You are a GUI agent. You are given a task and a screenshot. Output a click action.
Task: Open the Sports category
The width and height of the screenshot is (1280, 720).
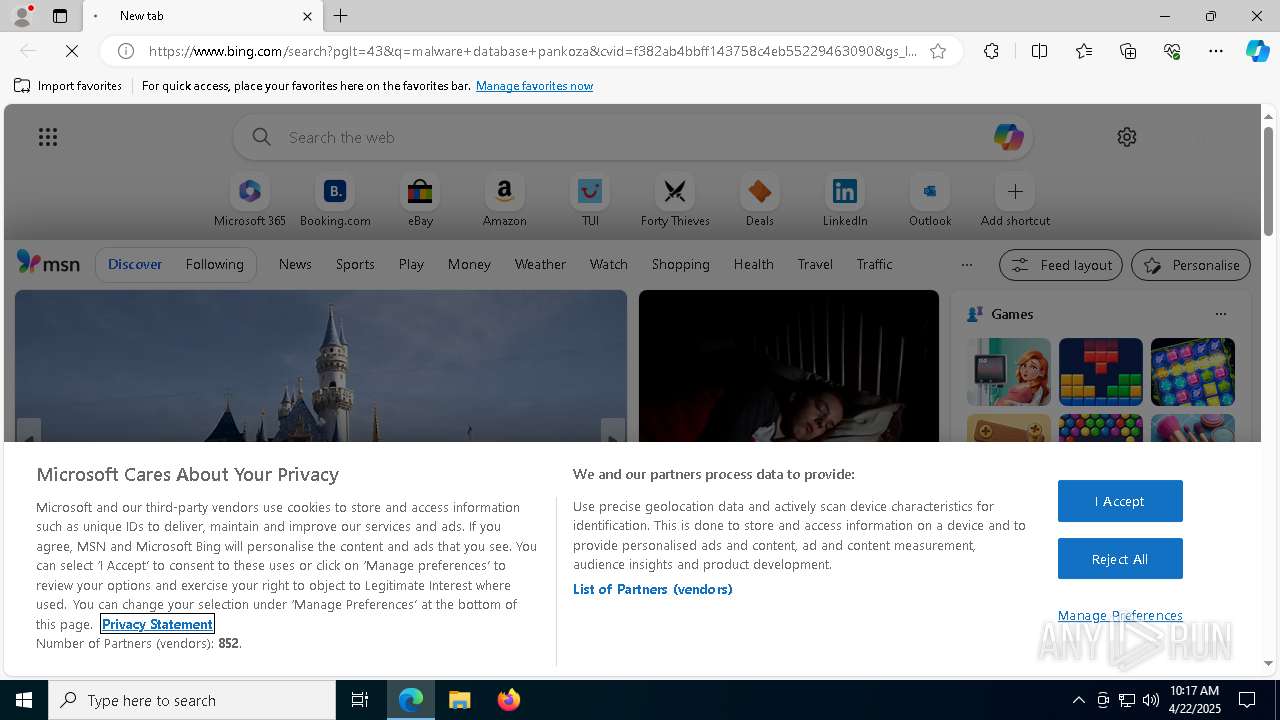355,264
